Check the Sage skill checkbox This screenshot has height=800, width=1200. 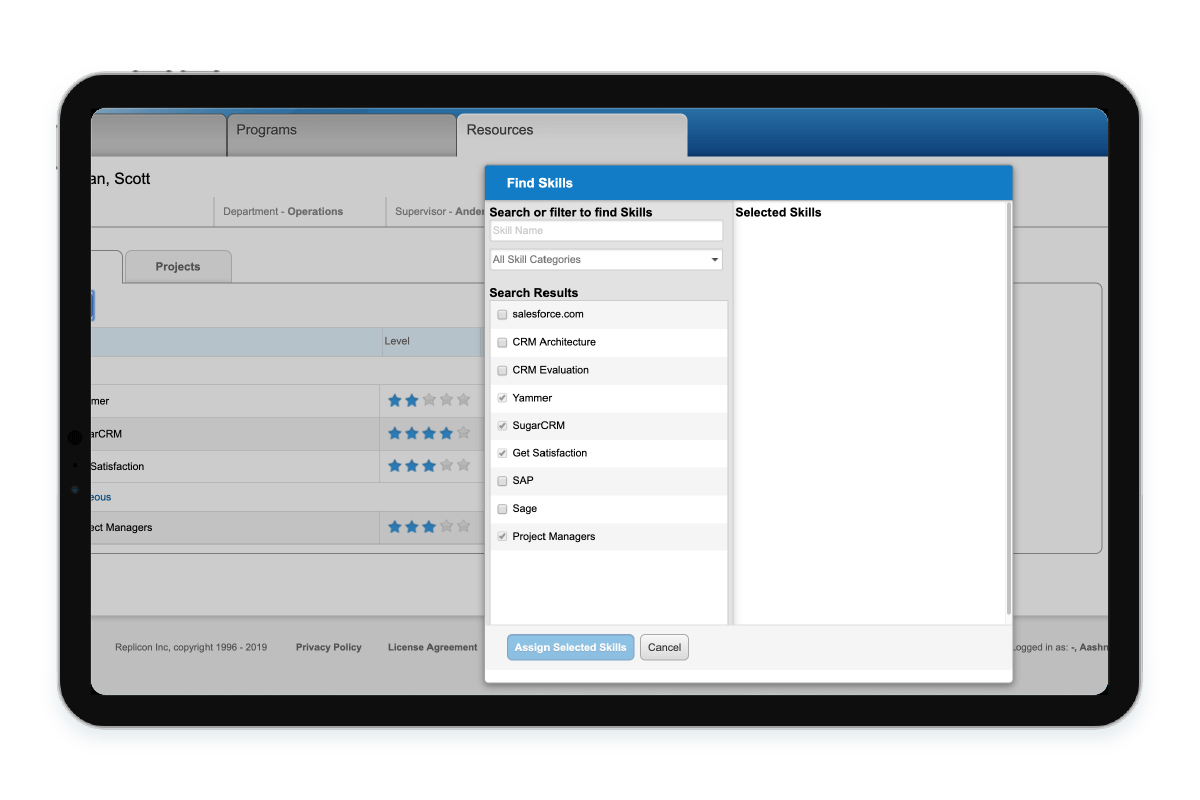(502, 509)
